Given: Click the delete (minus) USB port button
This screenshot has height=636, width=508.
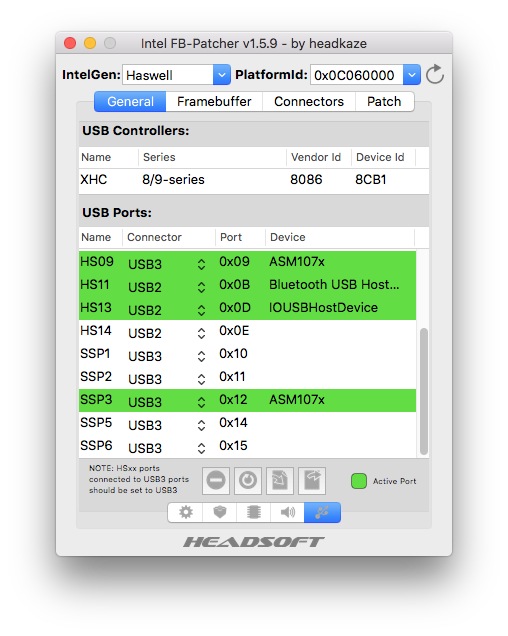Looking at the screenshot, I should point(216,481).
